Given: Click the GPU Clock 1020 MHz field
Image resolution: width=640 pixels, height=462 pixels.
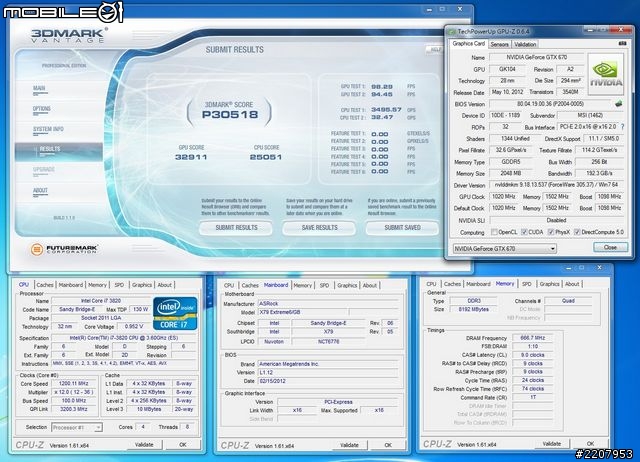Looking at the screenshot, I should (x=503, y=197).
